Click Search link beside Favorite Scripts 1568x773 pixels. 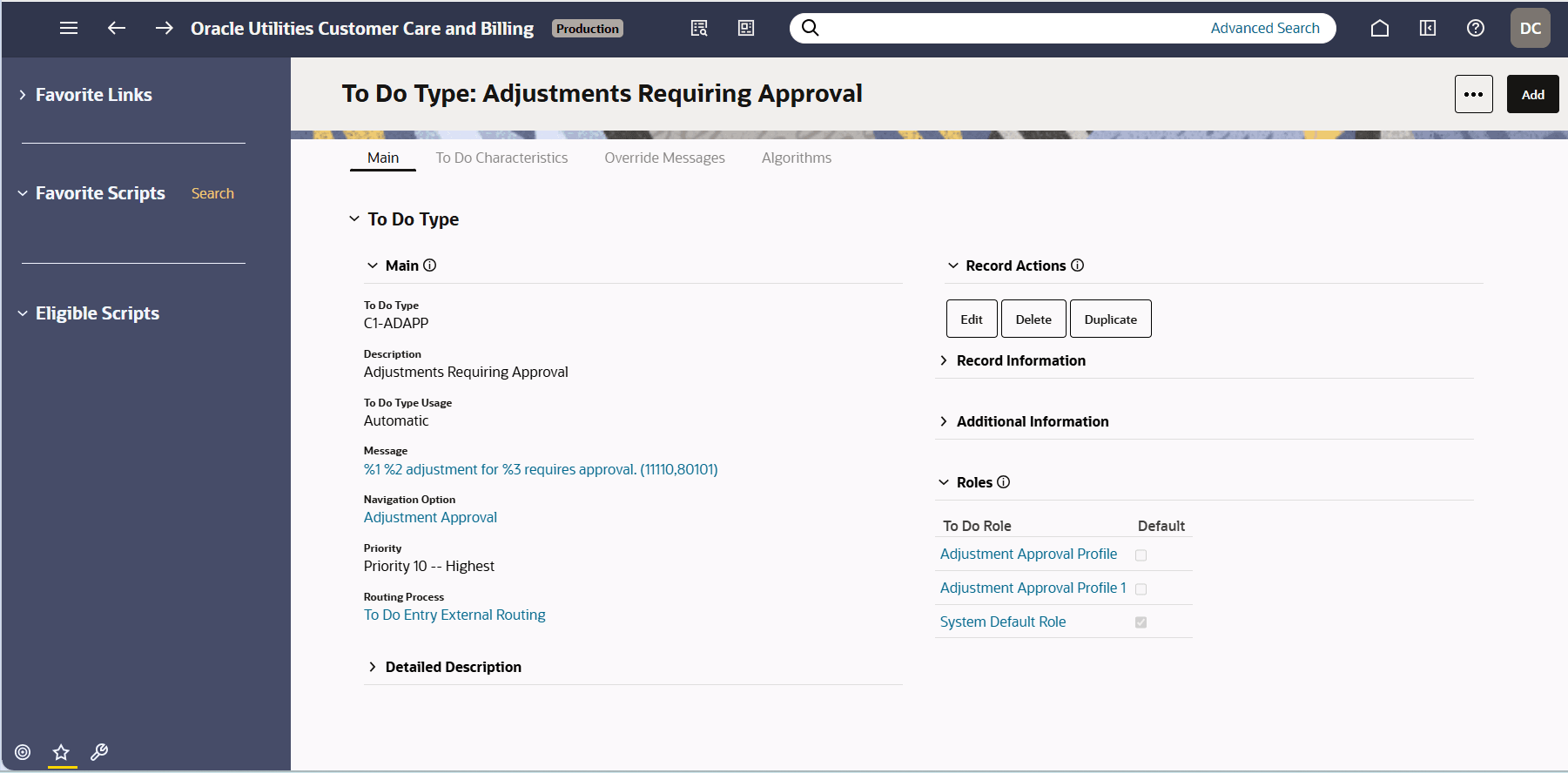(212, 193)
